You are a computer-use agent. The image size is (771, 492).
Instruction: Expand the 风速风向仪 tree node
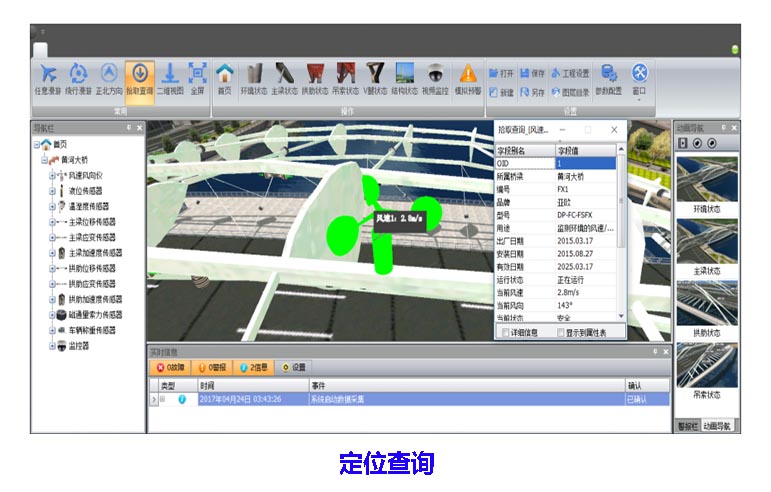tap(52, 175)
